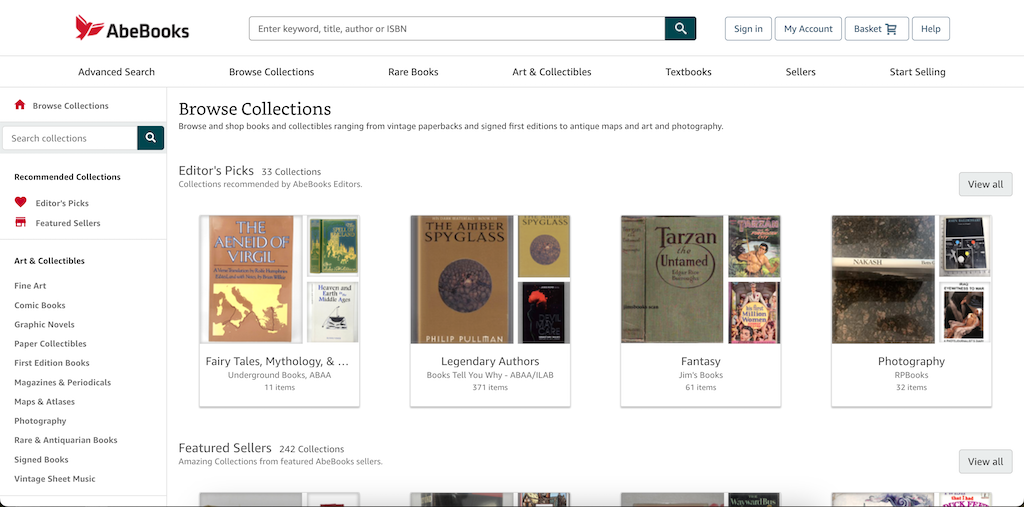
Task: Click View all for Editor's Picks
Action: pyautogui.click(x=985, y=184)
